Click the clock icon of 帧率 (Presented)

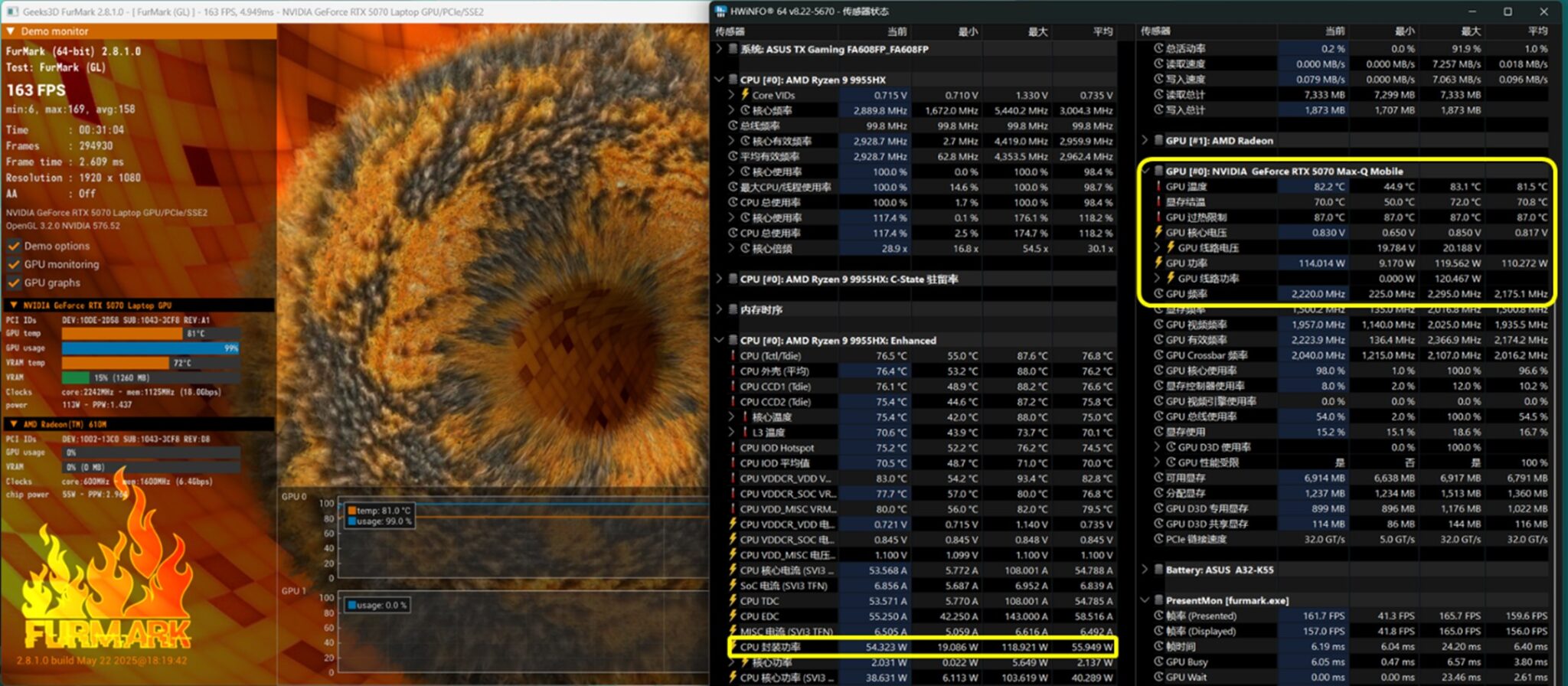click(x=1158, y=616)
